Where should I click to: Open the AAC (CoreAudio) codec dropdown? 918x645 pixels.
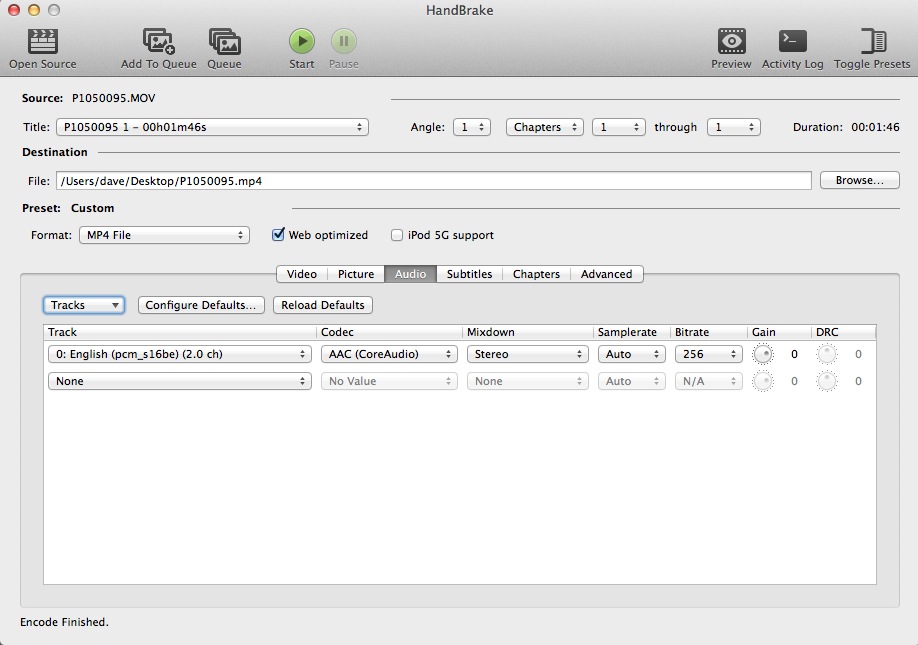[389, 354]
